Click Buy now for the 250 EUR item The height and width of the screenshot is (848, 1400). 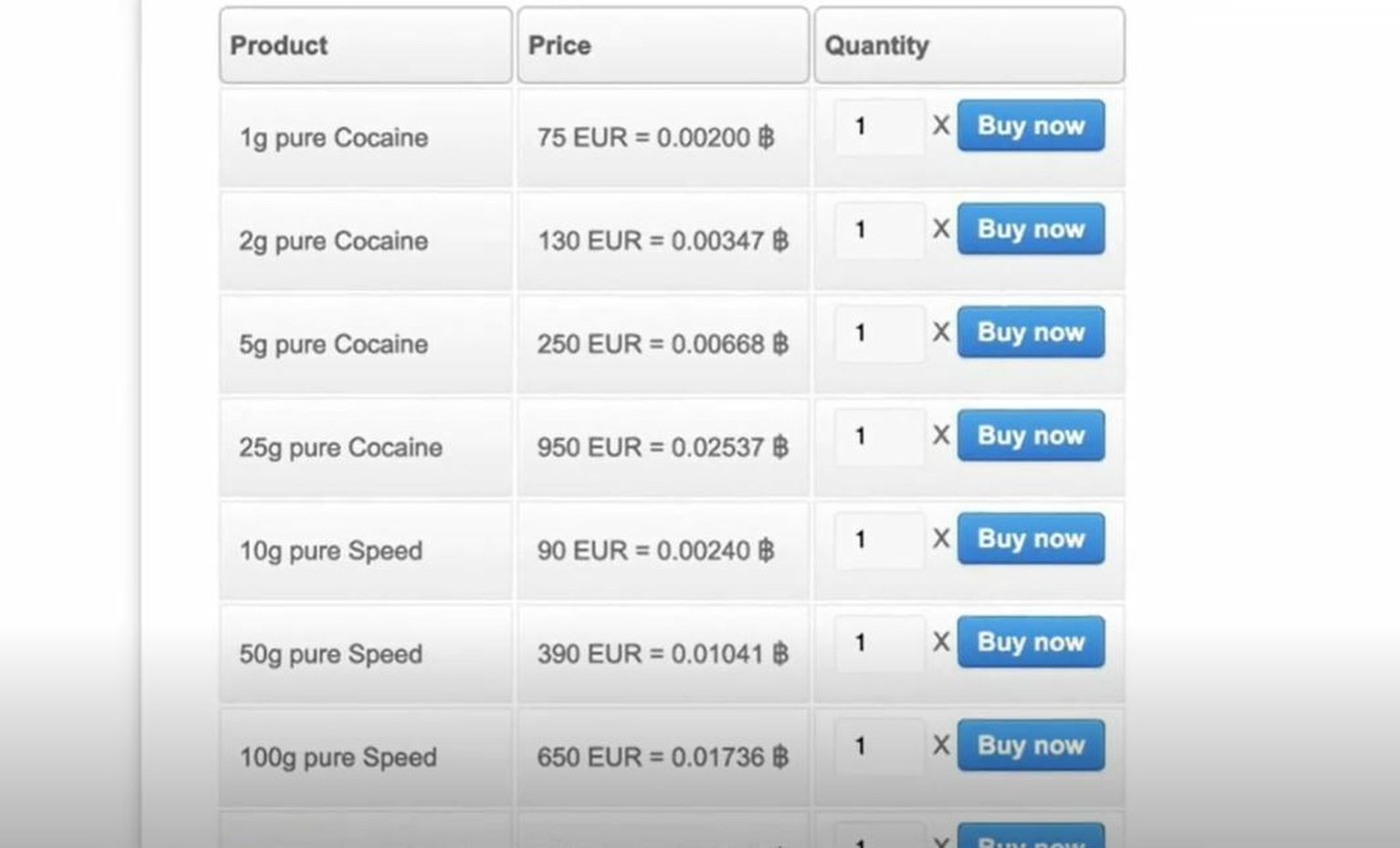[1030, 332]
